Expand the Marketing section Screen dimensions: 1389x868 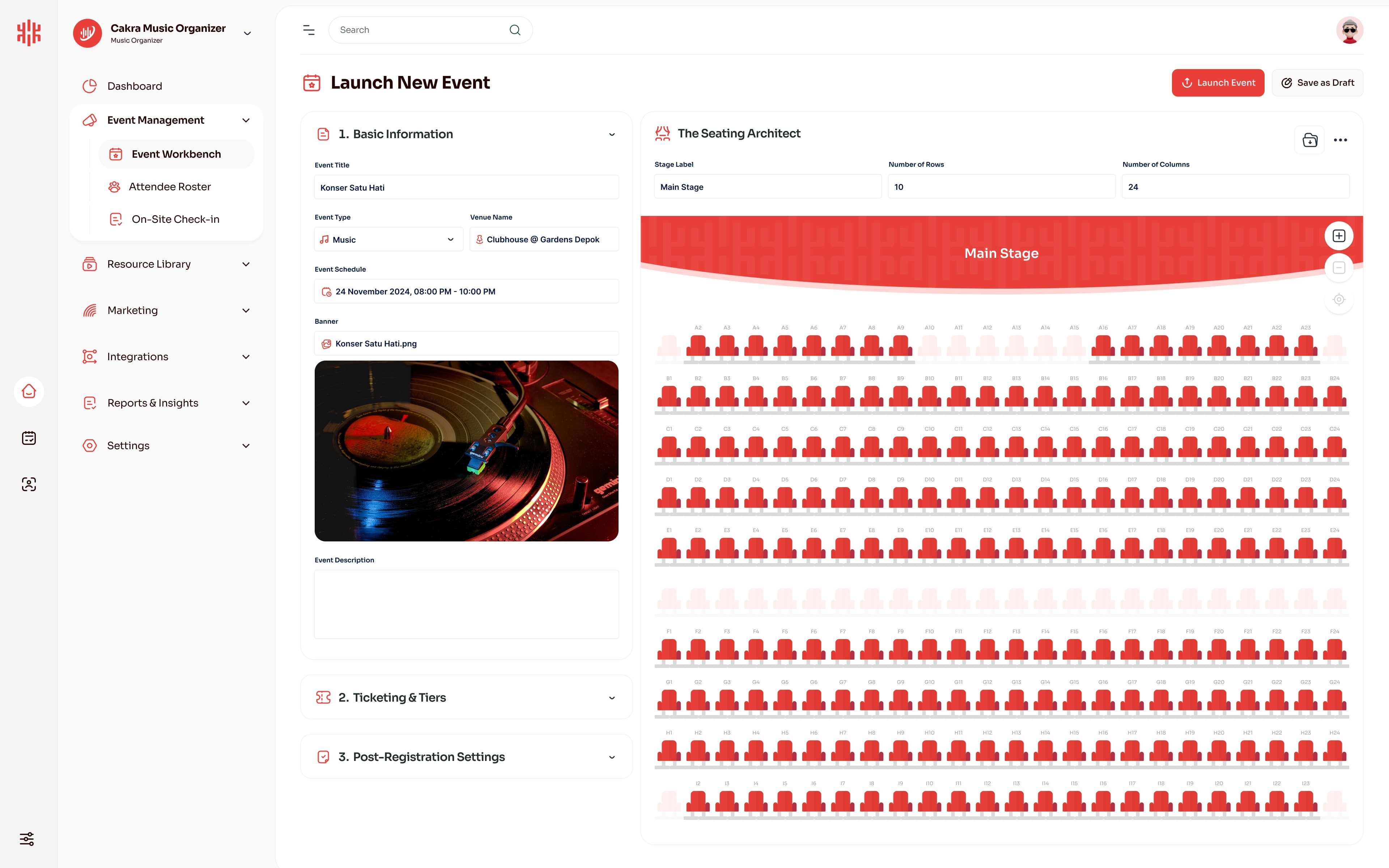[x=166, y=311]
